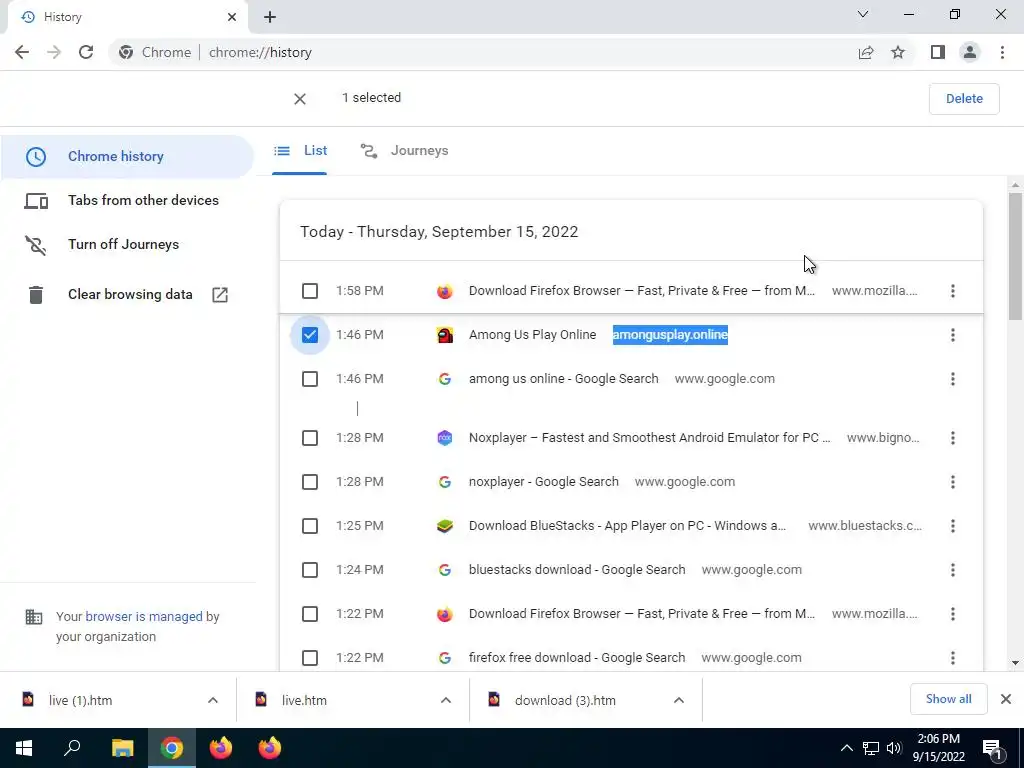Check the noxplayer Google Search entry
The width and height of the screenshot is (1024, 768).
[310, 482]
